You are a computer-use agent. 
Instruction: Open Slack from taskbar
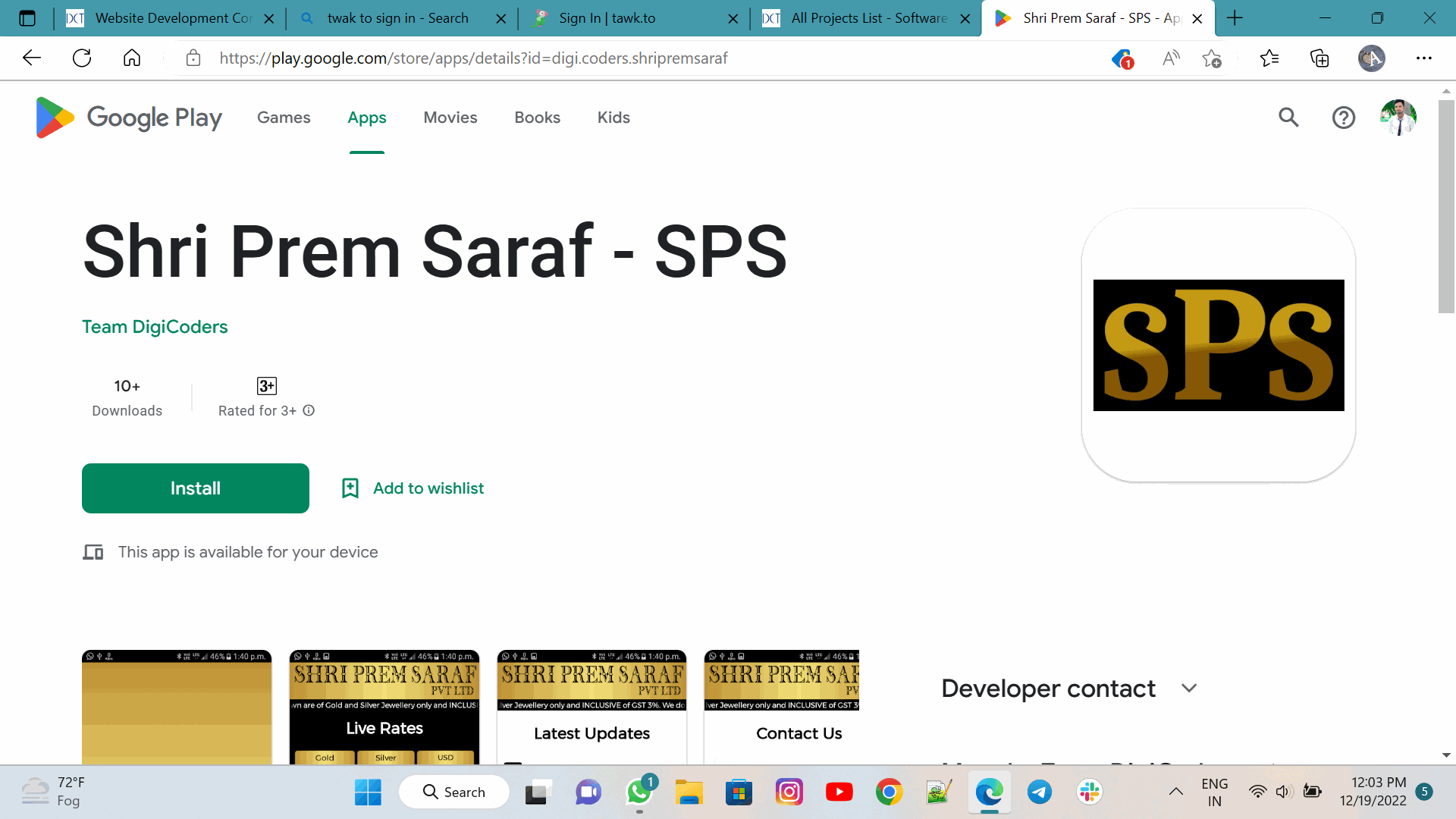point(1089,792)
